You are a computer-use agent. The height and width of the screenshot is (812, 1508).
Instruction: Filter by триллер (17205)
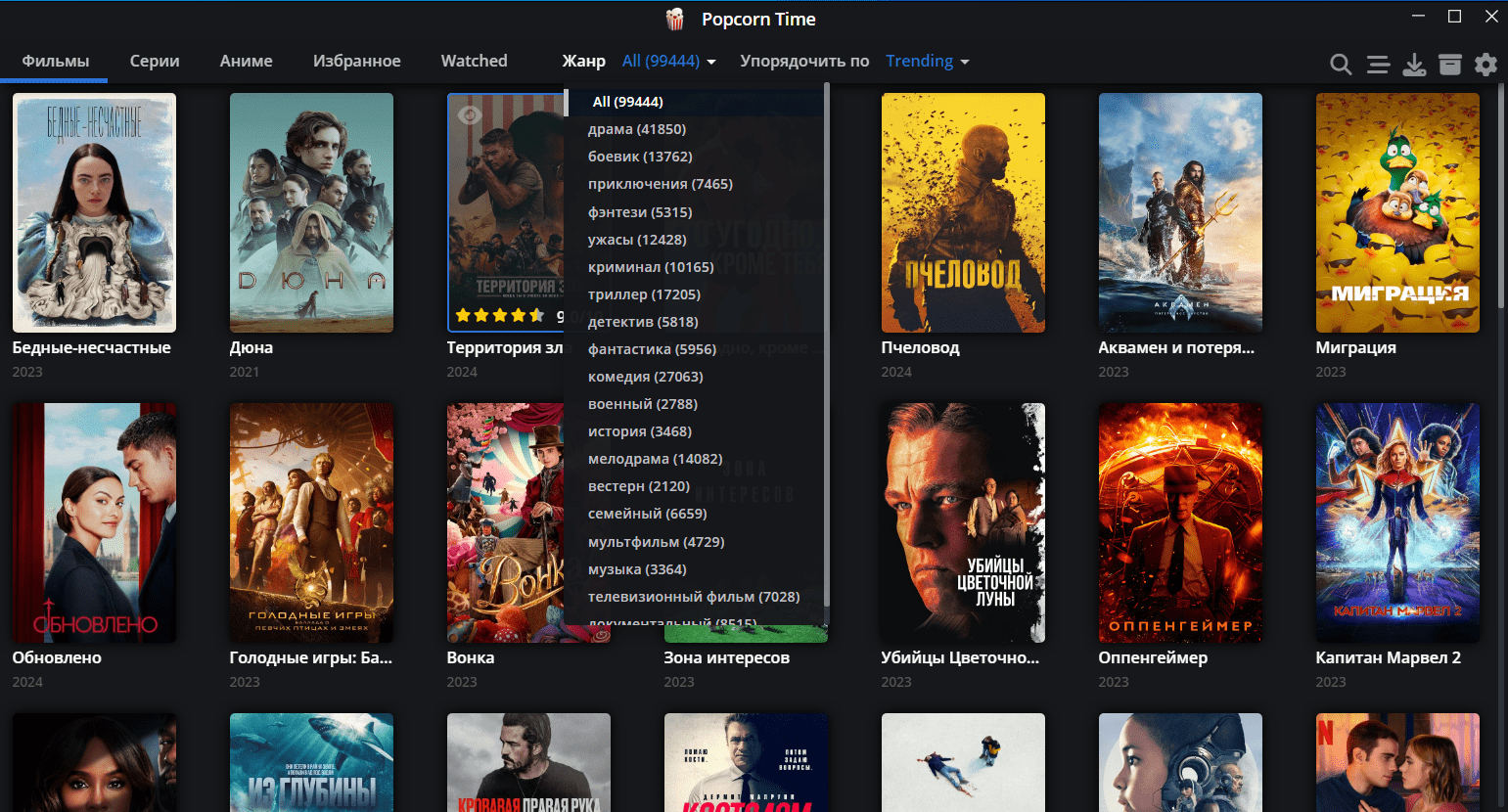pyautogui.click(x=696, y=294)
